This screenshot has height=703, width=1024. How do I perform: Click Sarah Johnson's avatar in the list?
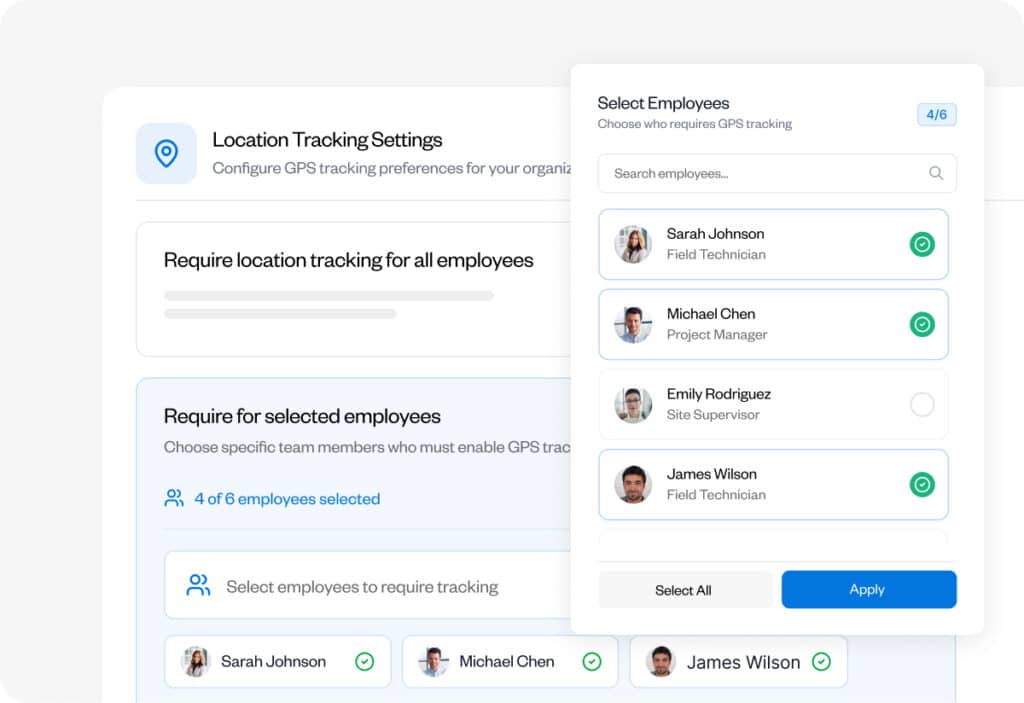633,244
